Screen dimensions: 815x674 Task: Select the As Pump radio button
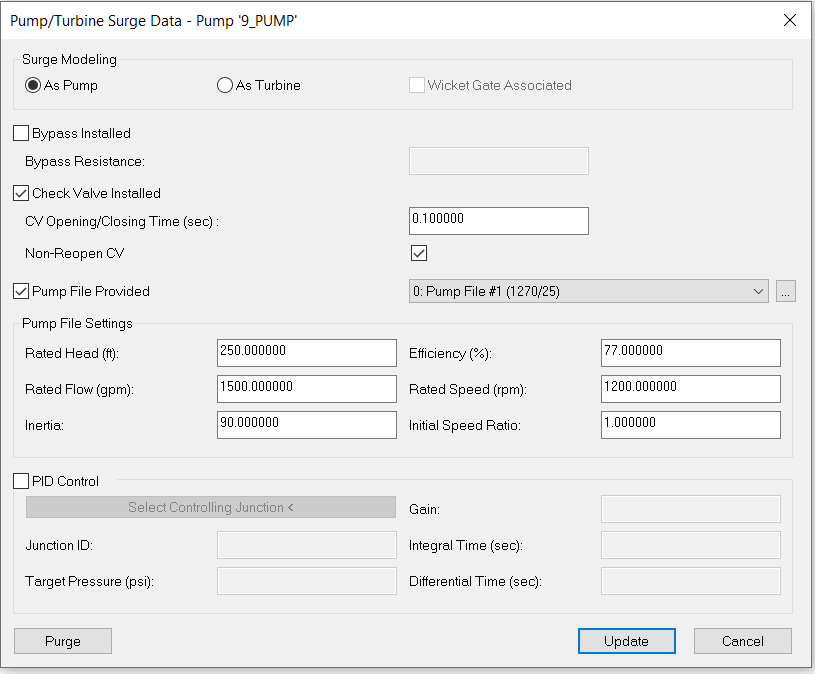point(32,85)
